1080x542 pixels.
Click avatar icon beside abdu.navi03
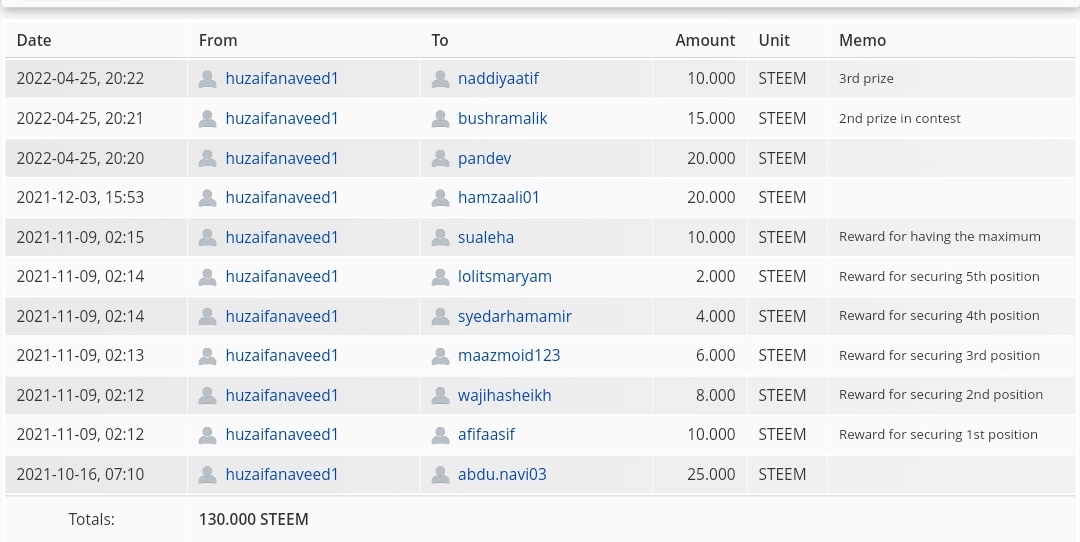click(440, 476)
